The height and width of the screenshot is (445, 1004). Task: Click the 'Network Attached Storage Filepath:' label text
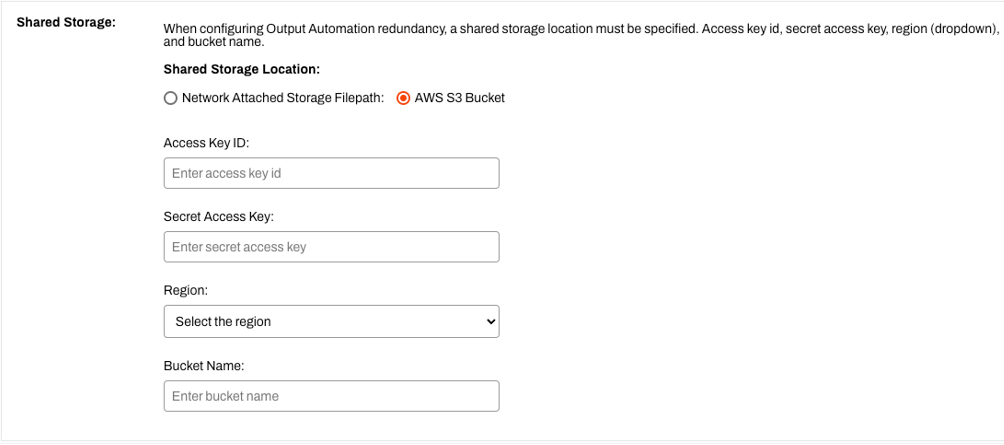(x=282, y=99)
